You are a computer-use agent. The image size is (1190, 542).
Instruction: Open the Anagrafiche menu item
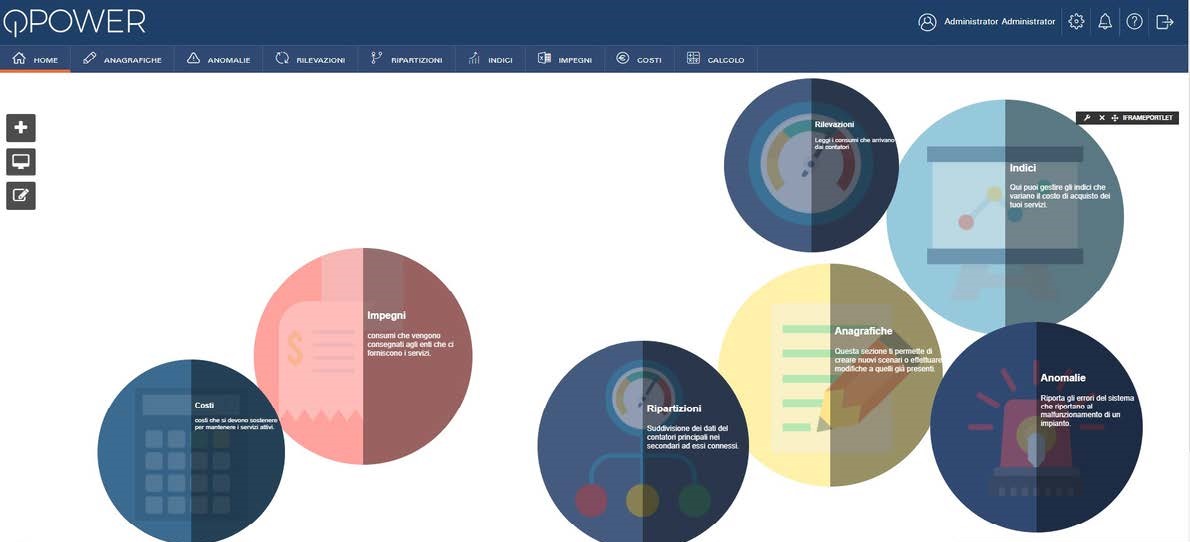pyautogui.click(x=122, y=59)
